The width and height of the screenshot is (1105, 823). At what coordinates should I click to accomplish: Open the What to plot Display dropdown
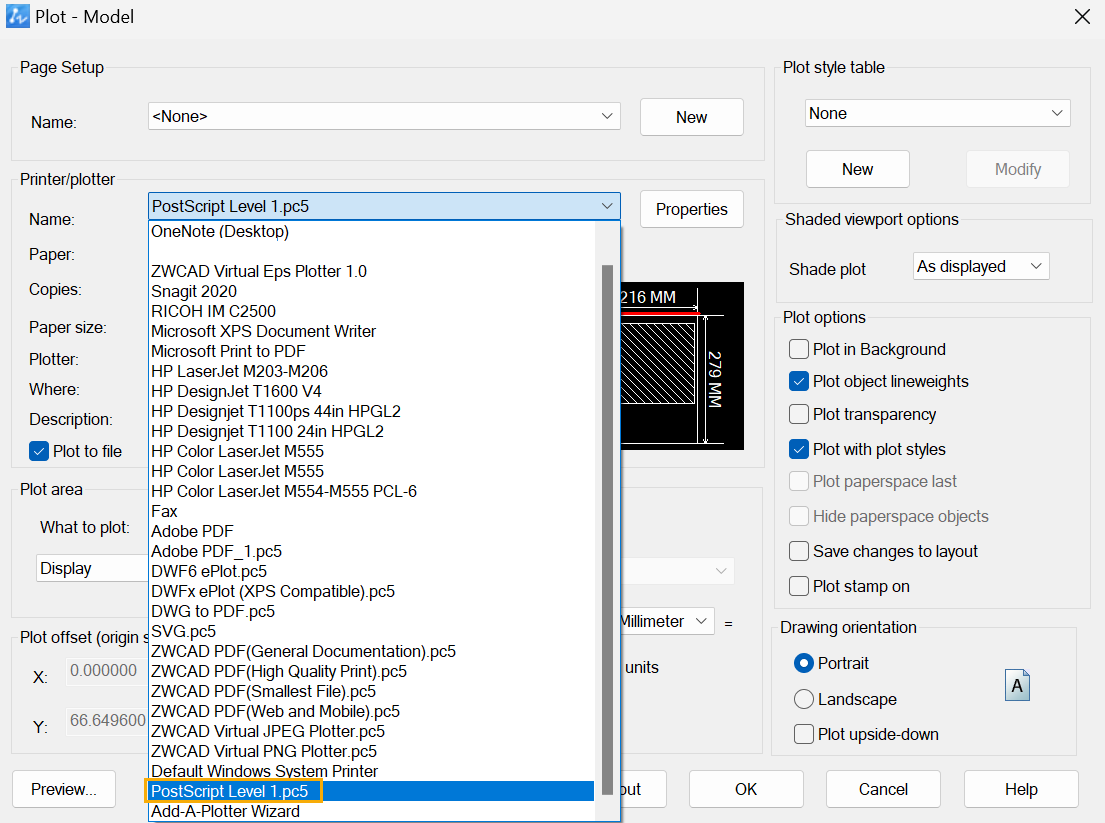coord(92,568)
